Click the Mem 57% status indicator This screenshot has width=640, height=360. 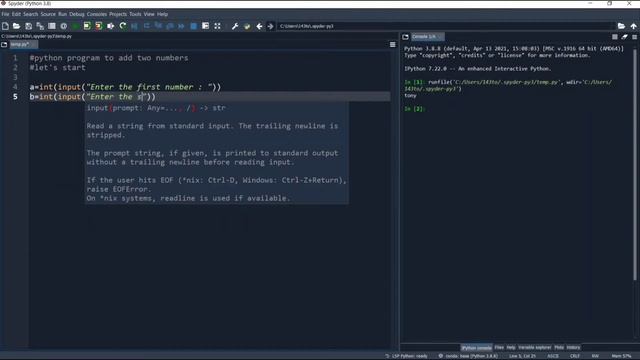coord(622,356)
